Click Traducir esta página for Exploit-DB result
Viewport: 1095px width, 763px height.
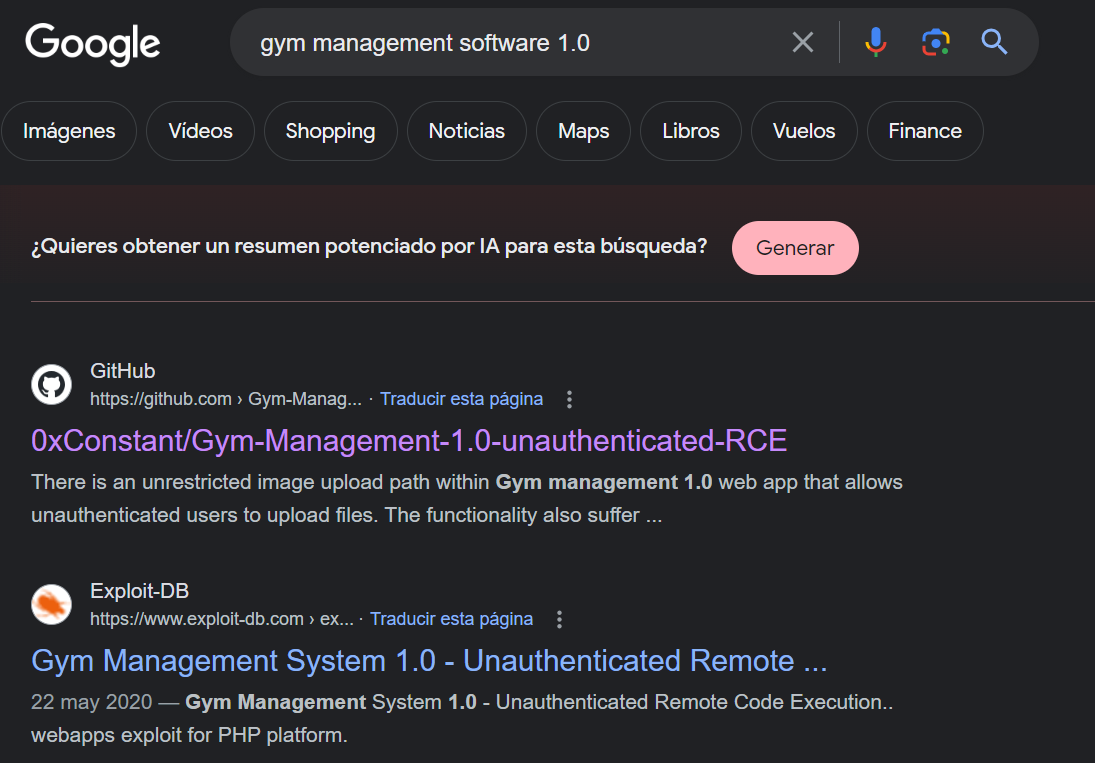451,619
